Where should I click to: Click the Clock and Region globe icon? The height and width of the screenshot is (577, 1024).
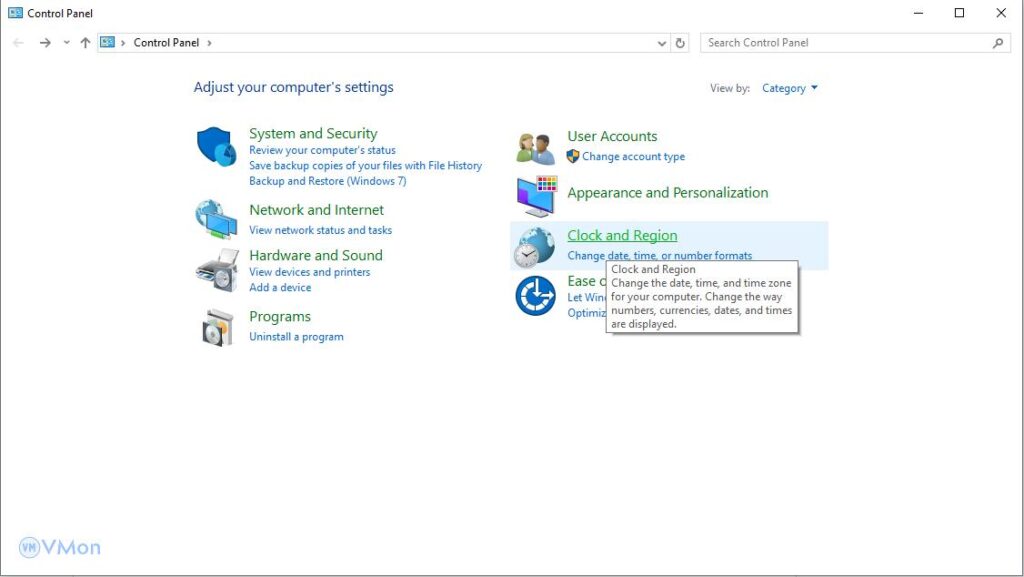click(x=534, y=247)
